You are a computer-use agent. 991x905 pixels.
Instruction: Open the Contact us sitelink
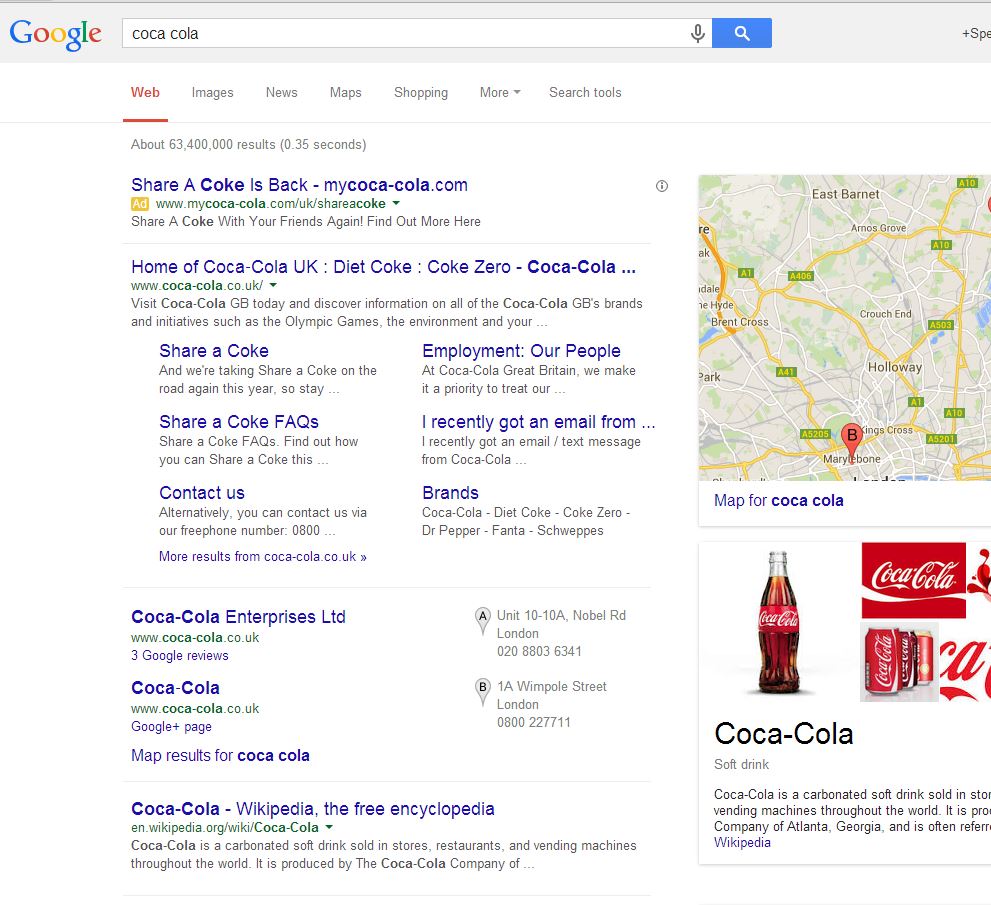pos(202,492)
